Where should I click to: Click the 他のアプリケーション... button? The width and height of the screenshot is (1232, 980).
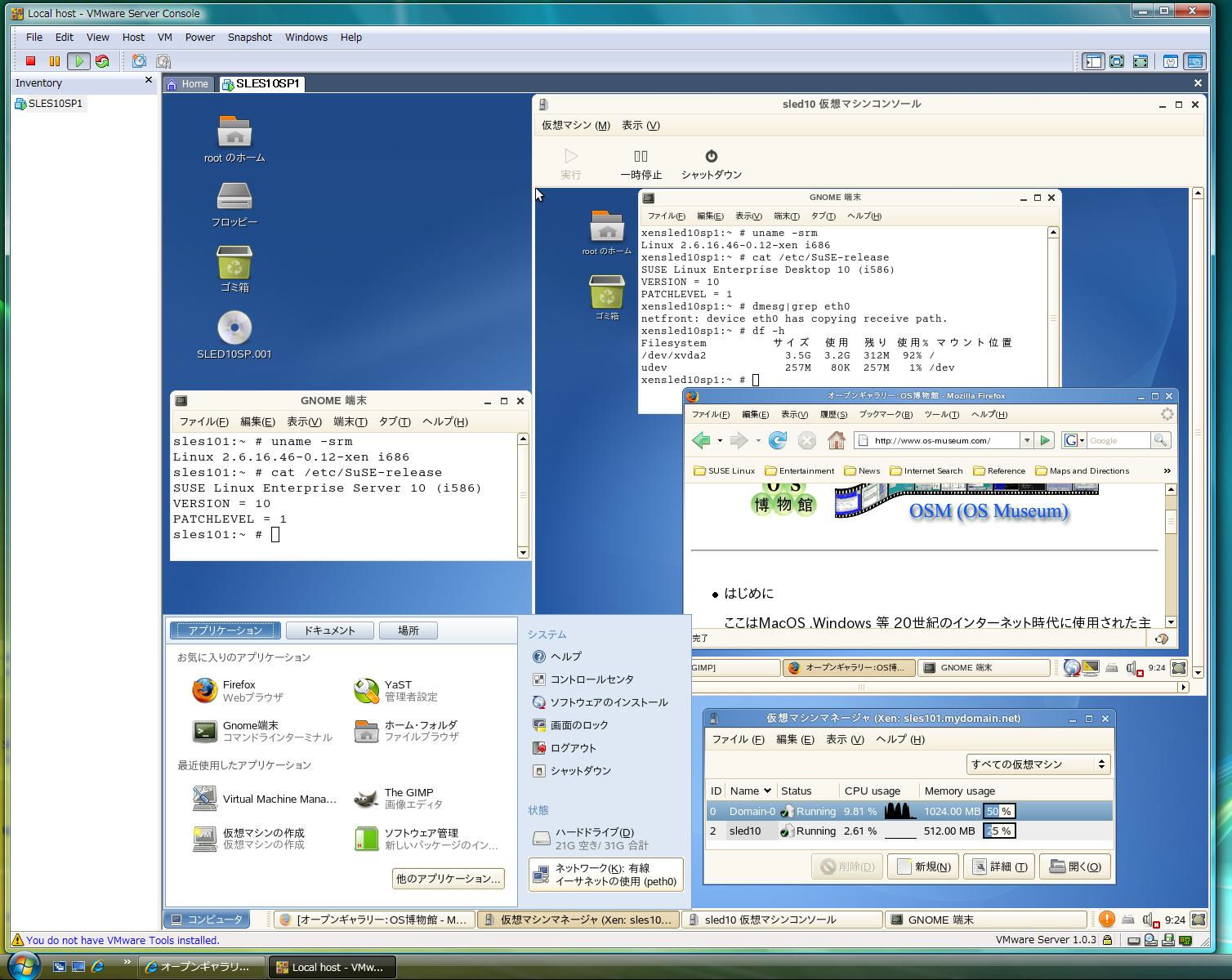[x=448, y=879]
